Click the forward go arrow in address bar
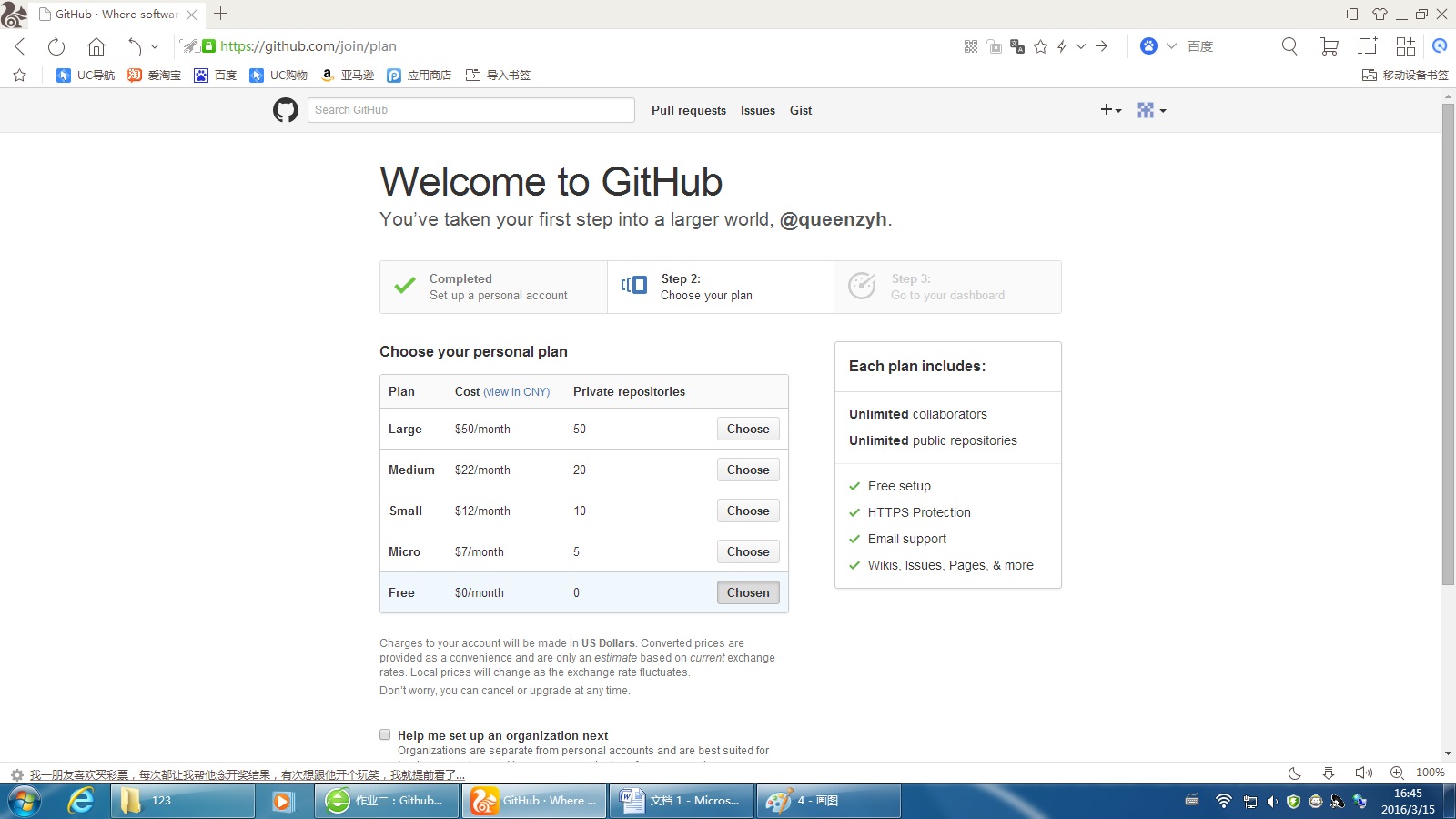Viewport: 1456px width, 819px height. [1102, 46]
